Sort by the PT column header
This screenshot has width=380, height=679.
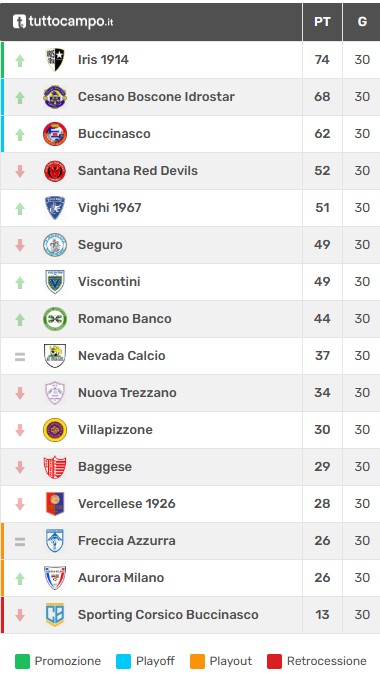click(x=322, y=22)
